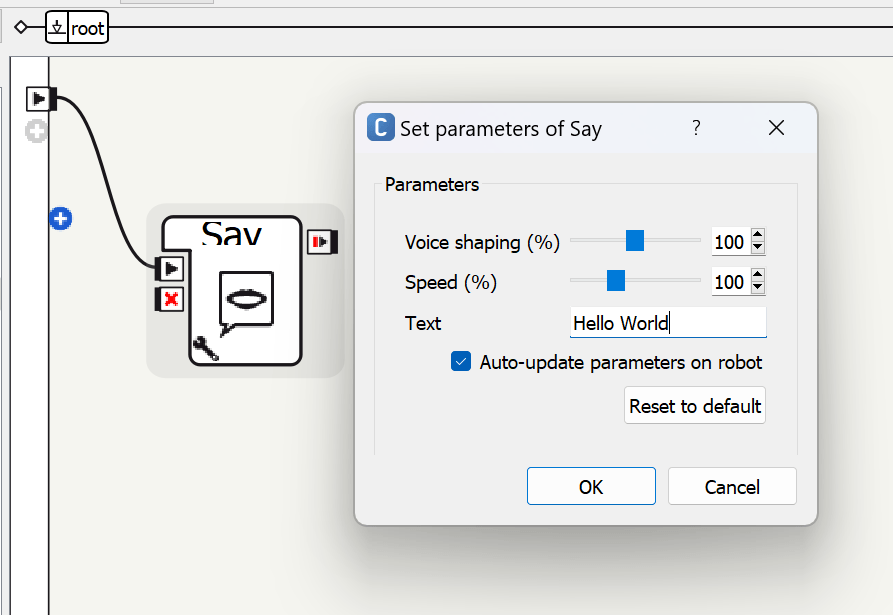Click the Voice shaping slider handle
Screen dimensions: 893x615
point(634,241)
